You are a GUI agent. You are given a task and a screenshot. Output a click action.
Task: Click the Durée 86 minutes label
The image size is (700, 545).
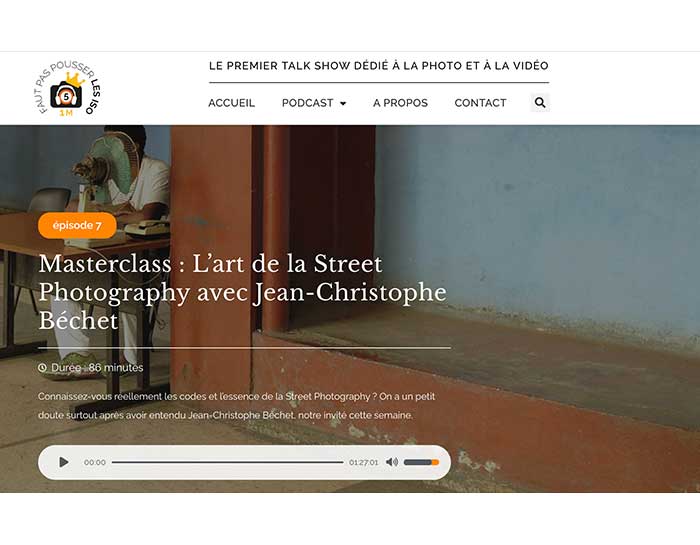tap(97, 368)
